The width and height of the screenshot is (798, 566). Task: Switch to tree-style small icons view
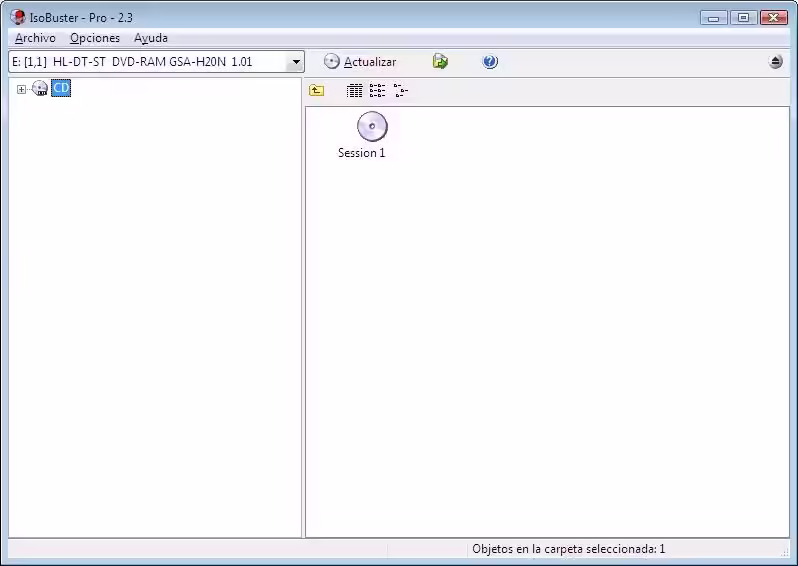(401, 91)
